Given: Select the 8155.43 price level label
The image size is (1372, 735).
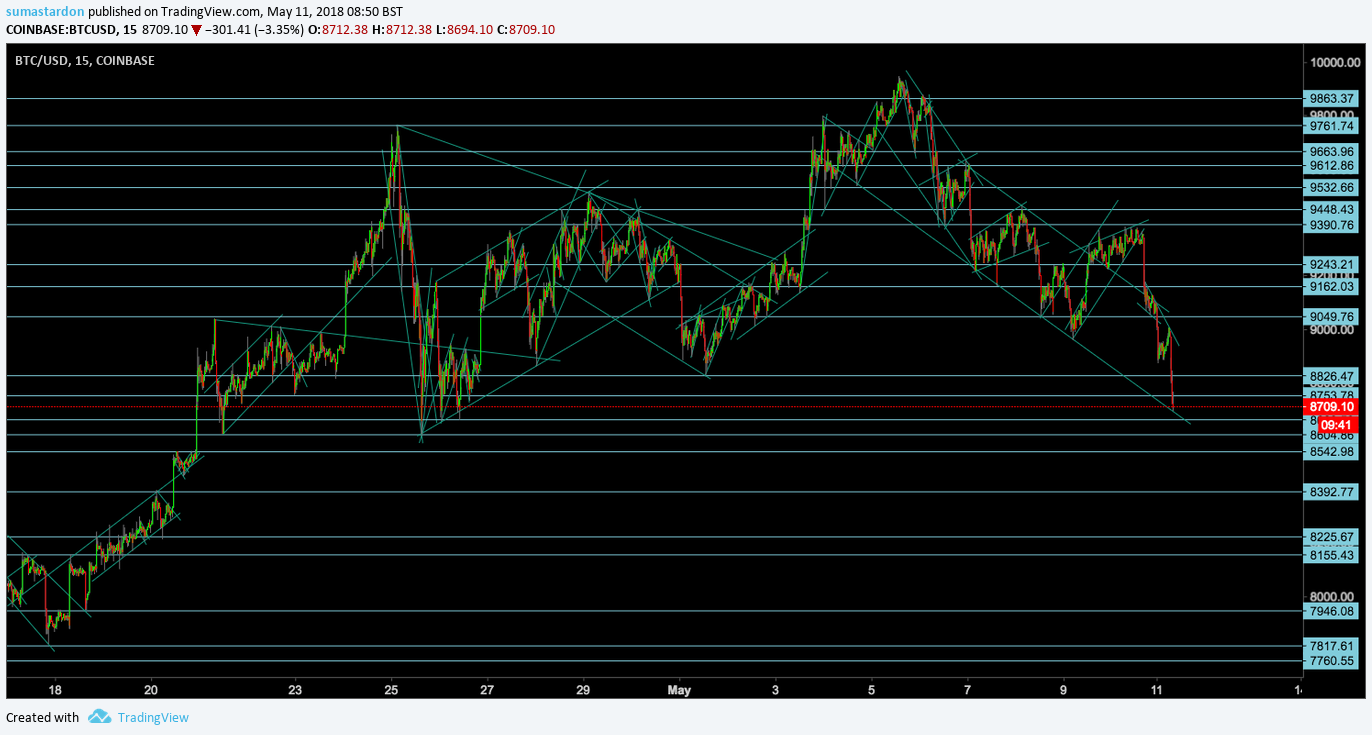Looking at the screenshot, I should (1332, 555).
